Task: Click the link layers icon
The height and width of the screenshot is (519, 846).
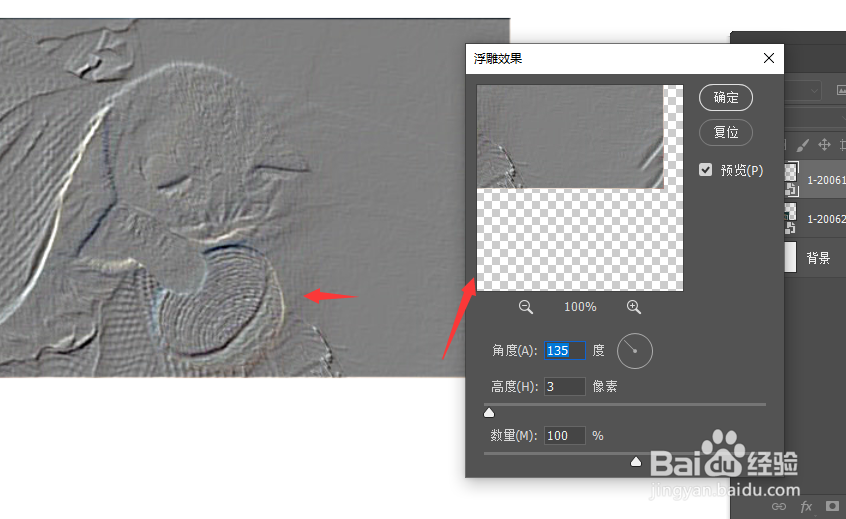Action: [779, 506]
